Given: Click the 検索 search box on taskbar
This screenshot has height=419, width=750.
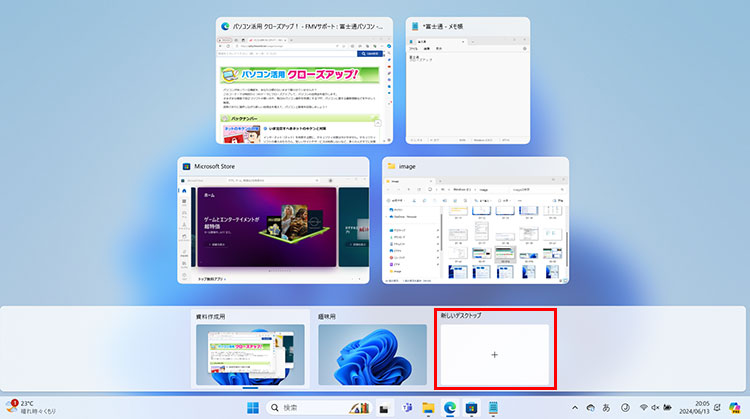Looking at the screenshot, I should pos(319,408).
